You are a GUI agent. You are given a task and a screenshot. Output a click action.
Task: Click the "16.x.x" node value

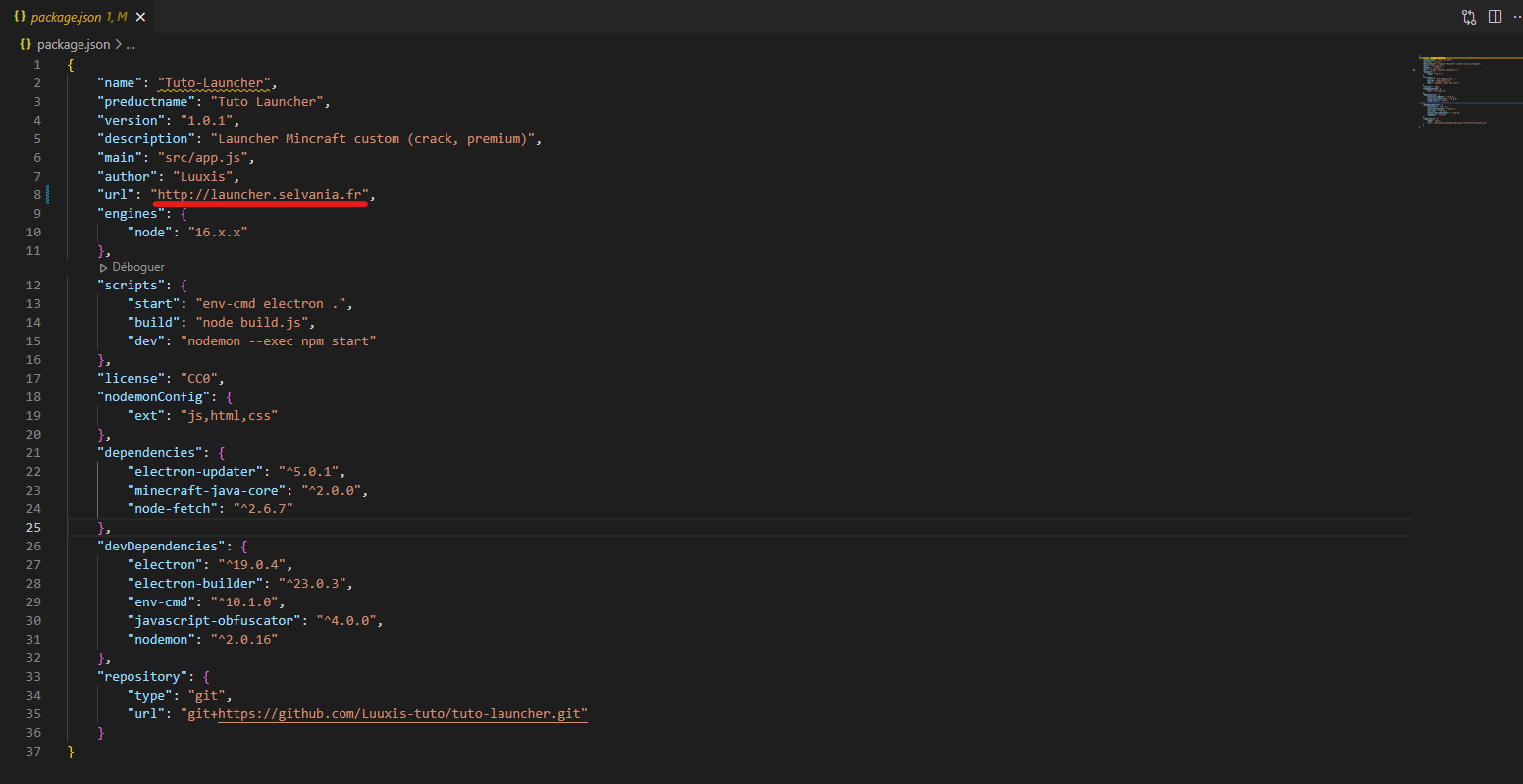click(218, 233)
